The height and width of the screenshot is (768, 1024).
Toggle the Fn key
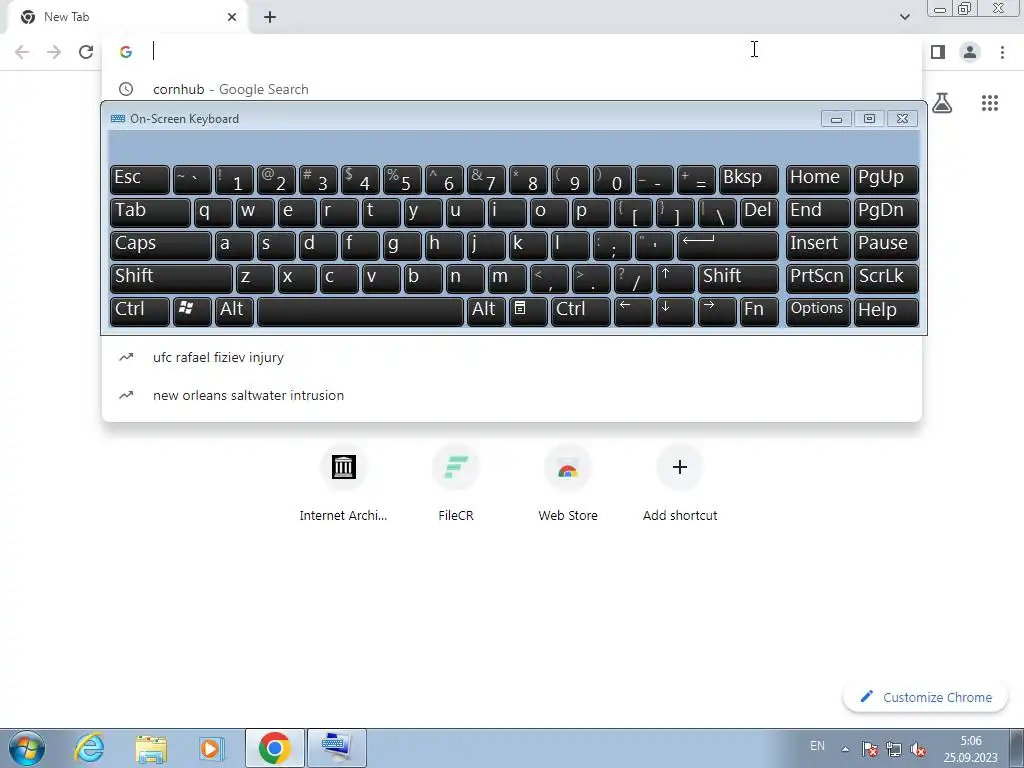point(759,312)
